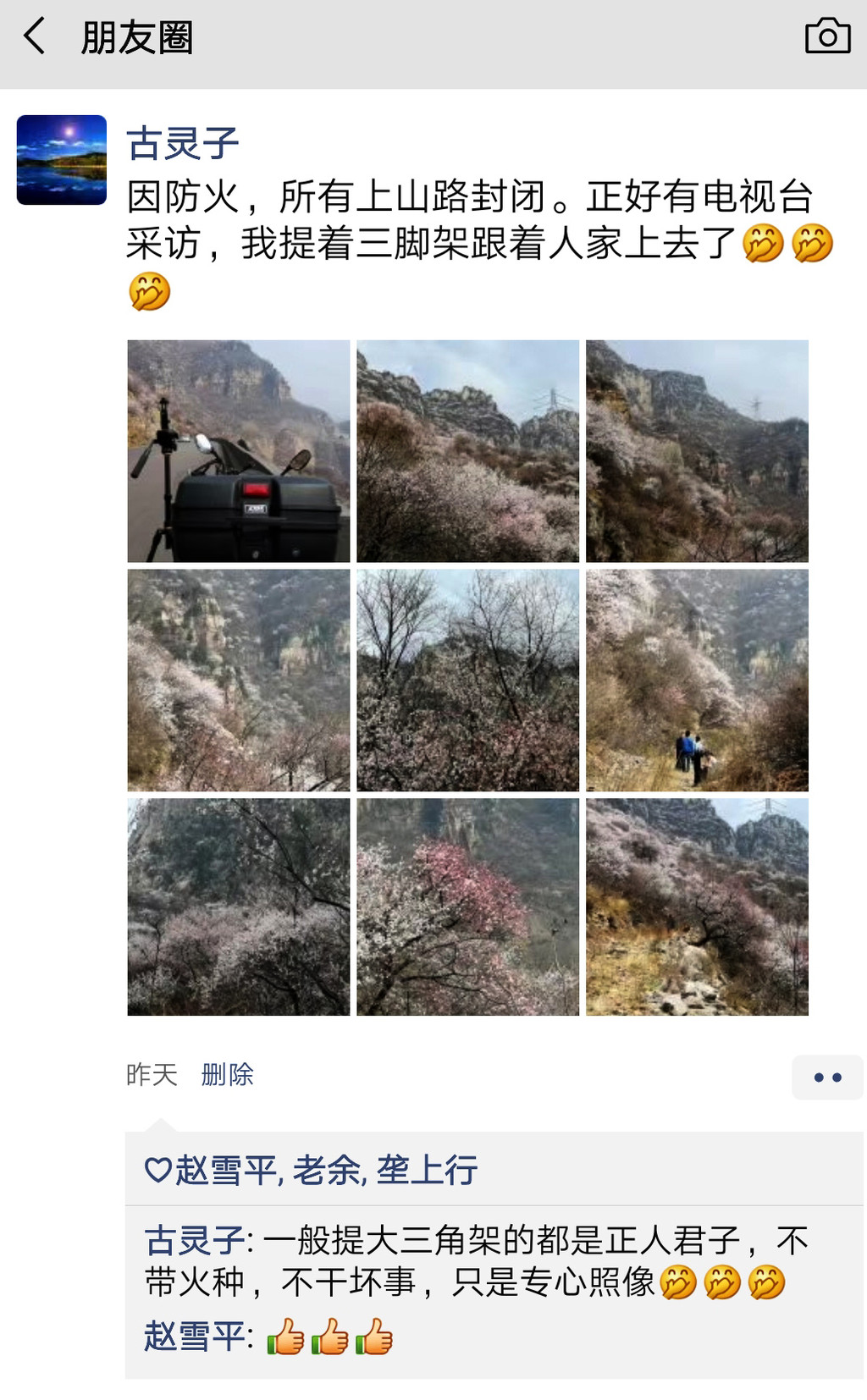
Task: Tap the heart icon in likes row
Action: coord(158,1170)
